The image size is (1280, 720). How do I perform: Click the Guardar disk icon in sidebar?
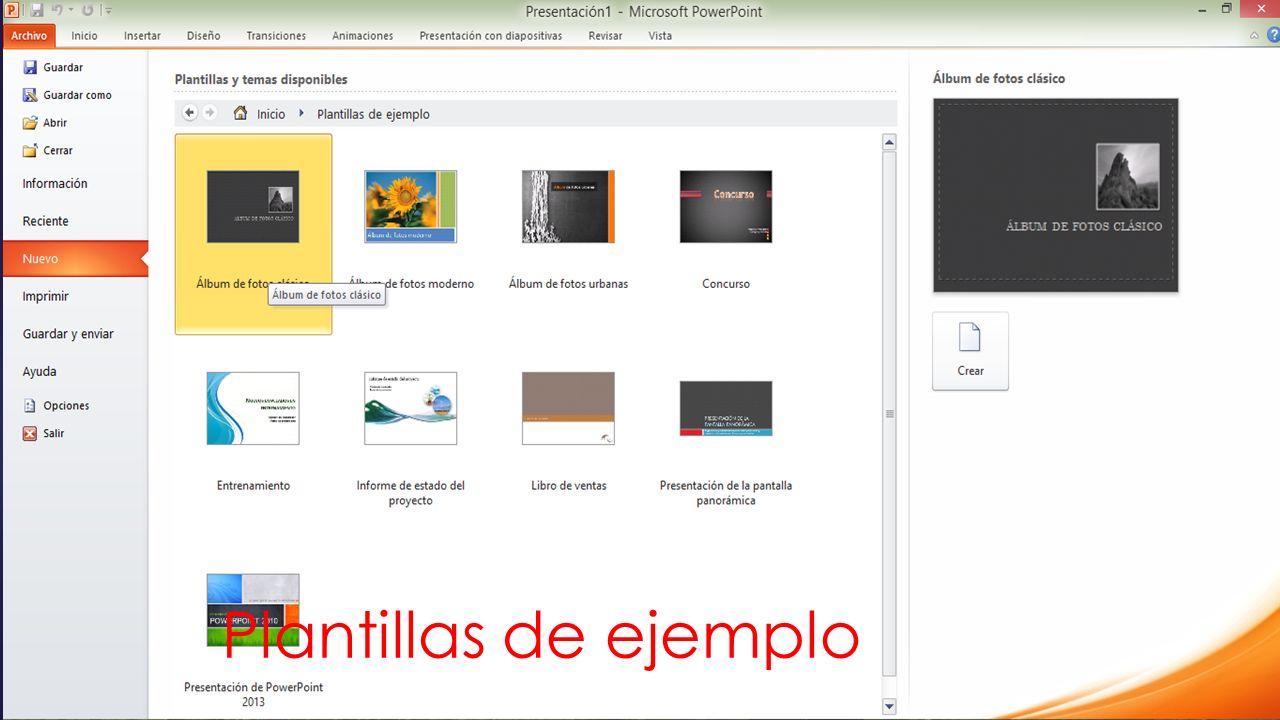click(x=30, y=67)
